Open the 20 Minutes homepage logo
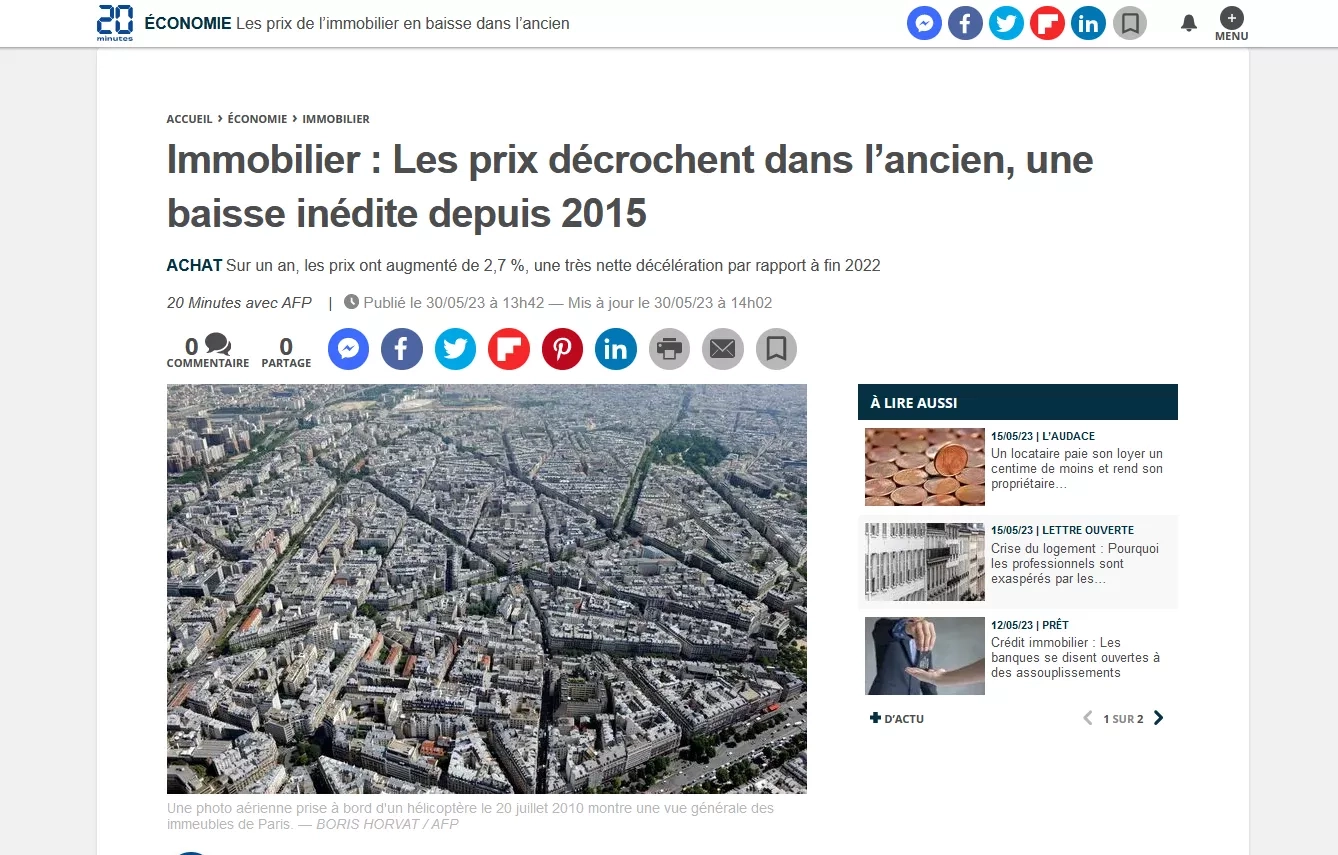Image resolution: width=1338 pixels, height=855 pixels. [x=115, y=22]
